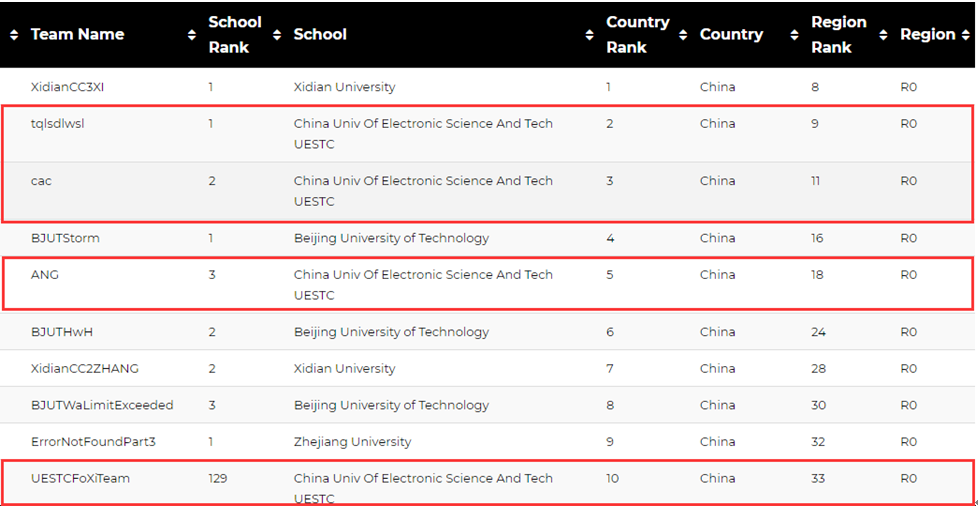Select the Country Rank column header
978x509 pixels.
[x=637, y=34]
